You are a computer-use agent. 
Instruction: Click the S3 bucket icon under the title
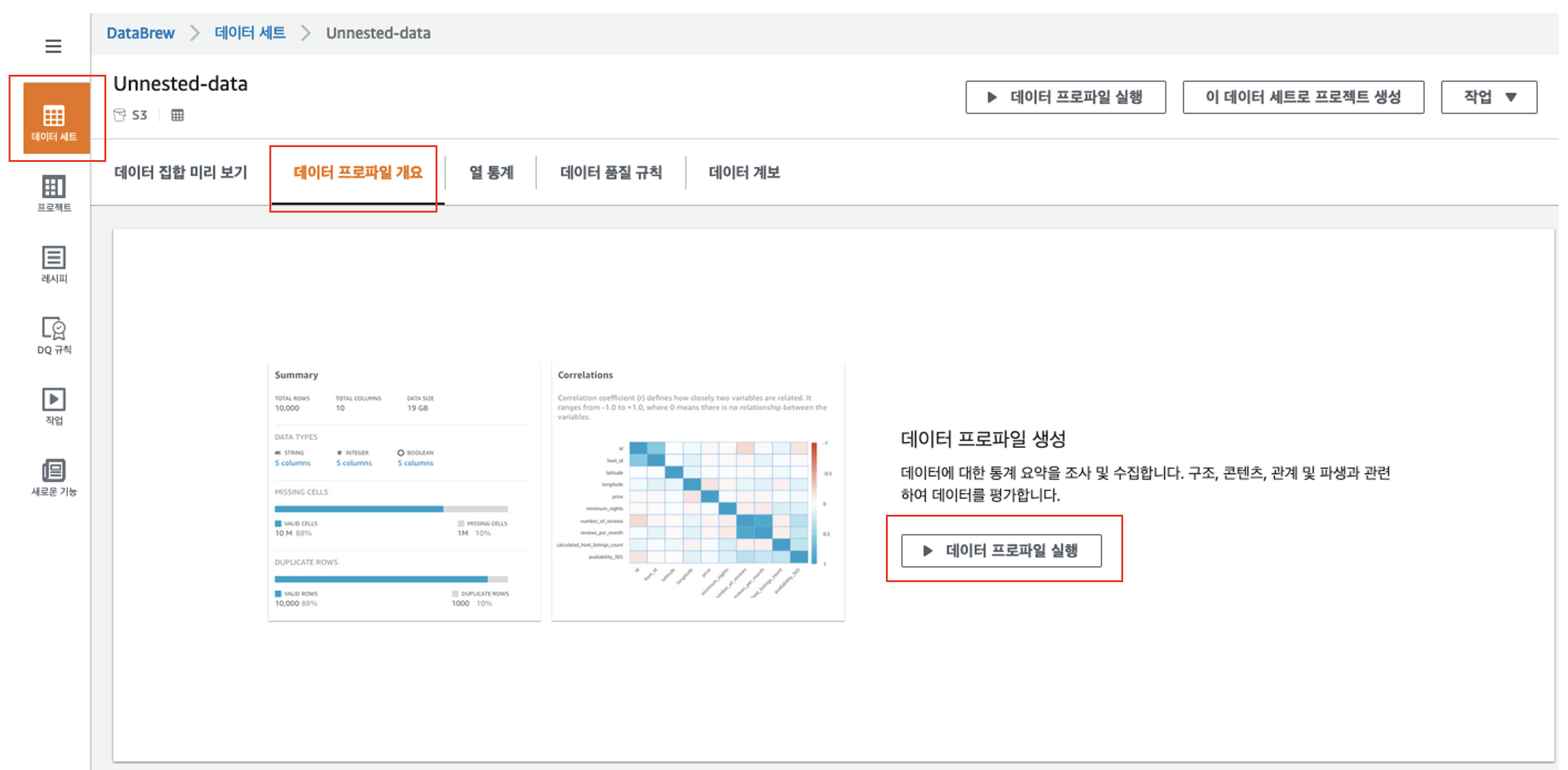(x=120, y=115)
